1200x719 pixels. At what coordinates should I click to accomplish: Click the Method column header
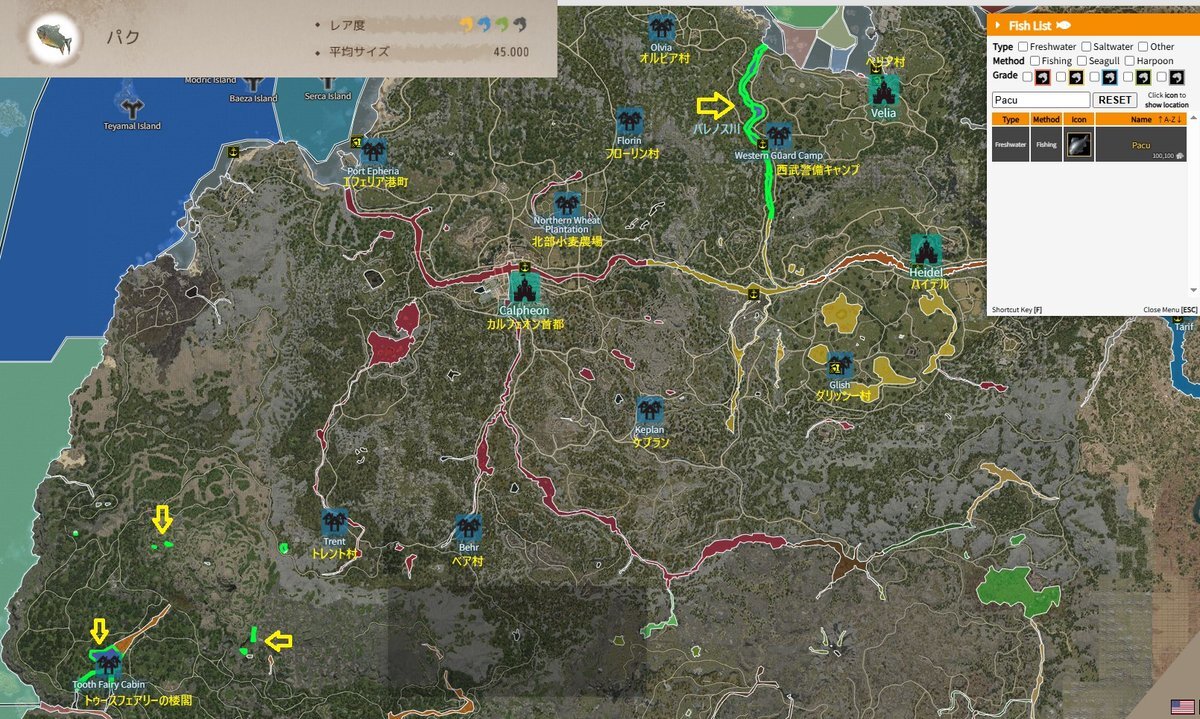[x=1046, y=119]
